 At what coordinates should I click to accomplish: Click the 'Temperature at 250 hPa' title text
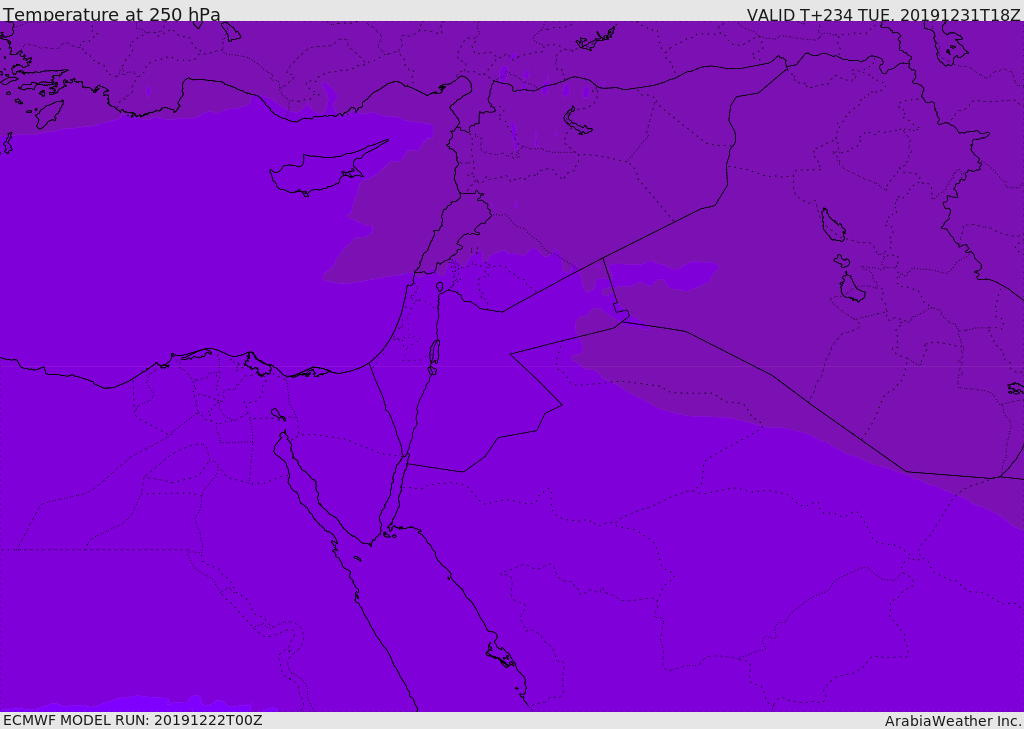(x=112, y=14)
